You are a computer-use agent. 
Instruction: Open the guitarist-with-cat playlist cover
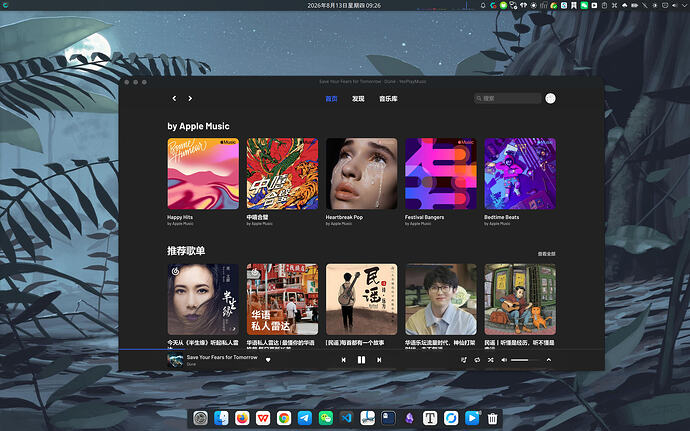click(520, 299)
